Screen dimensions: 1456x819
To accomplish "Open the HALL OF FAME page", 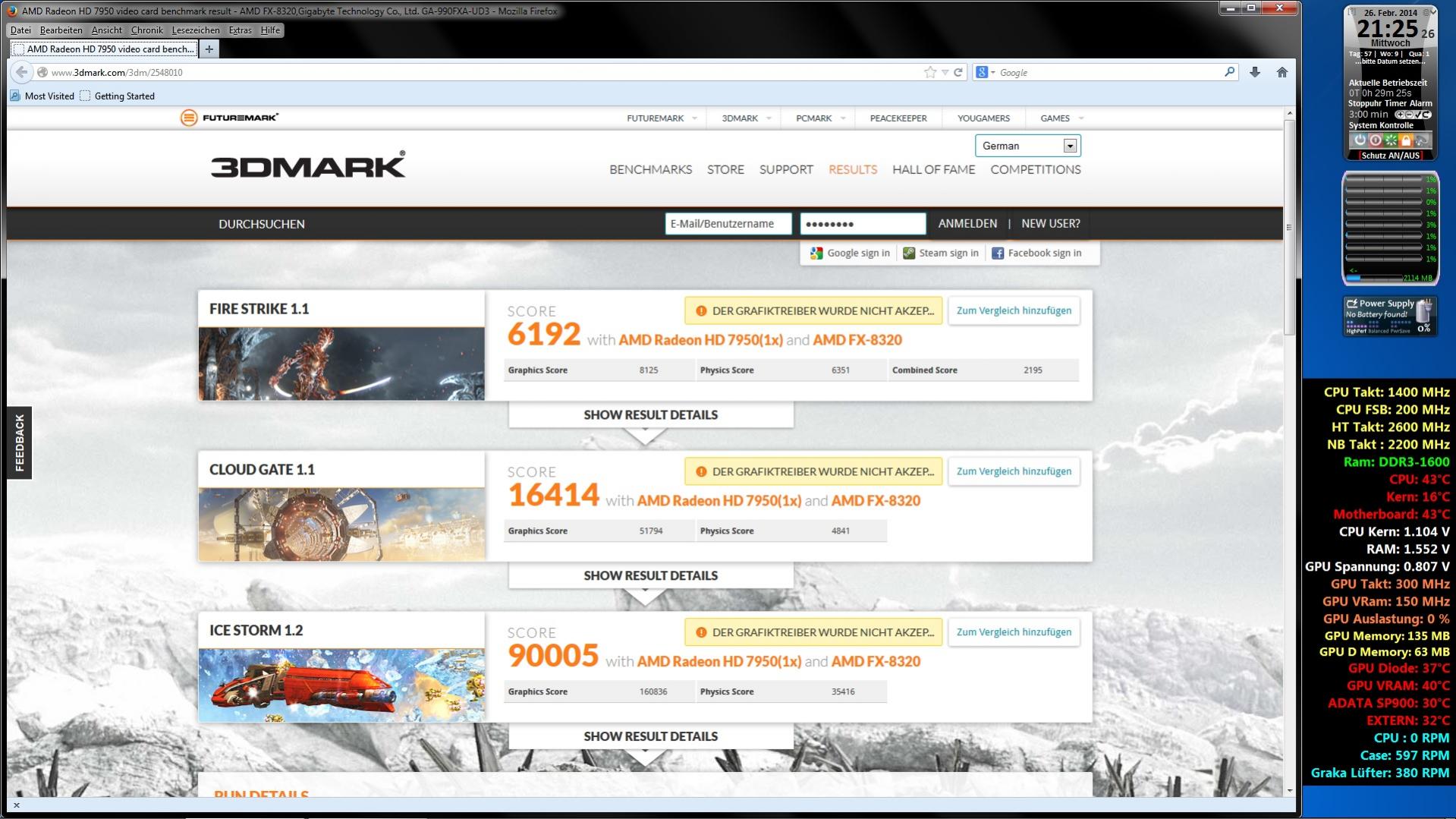I will pyautogui.click(x=933, y=170).
